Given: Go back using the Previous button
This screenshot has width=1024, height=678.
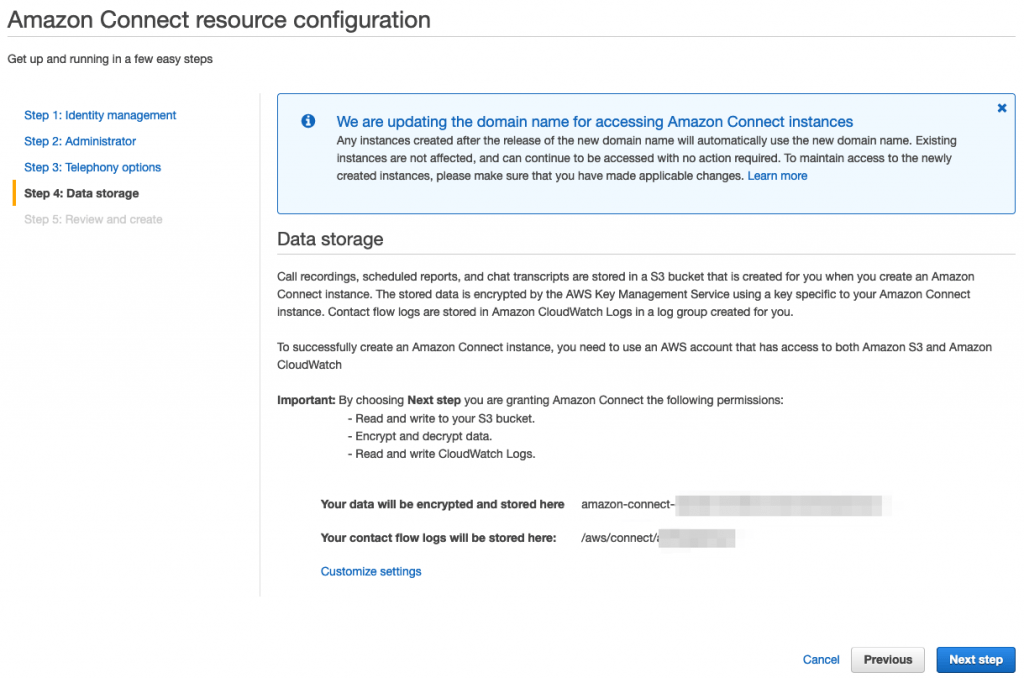Looking at the screenshot, I should pos(887,659).
